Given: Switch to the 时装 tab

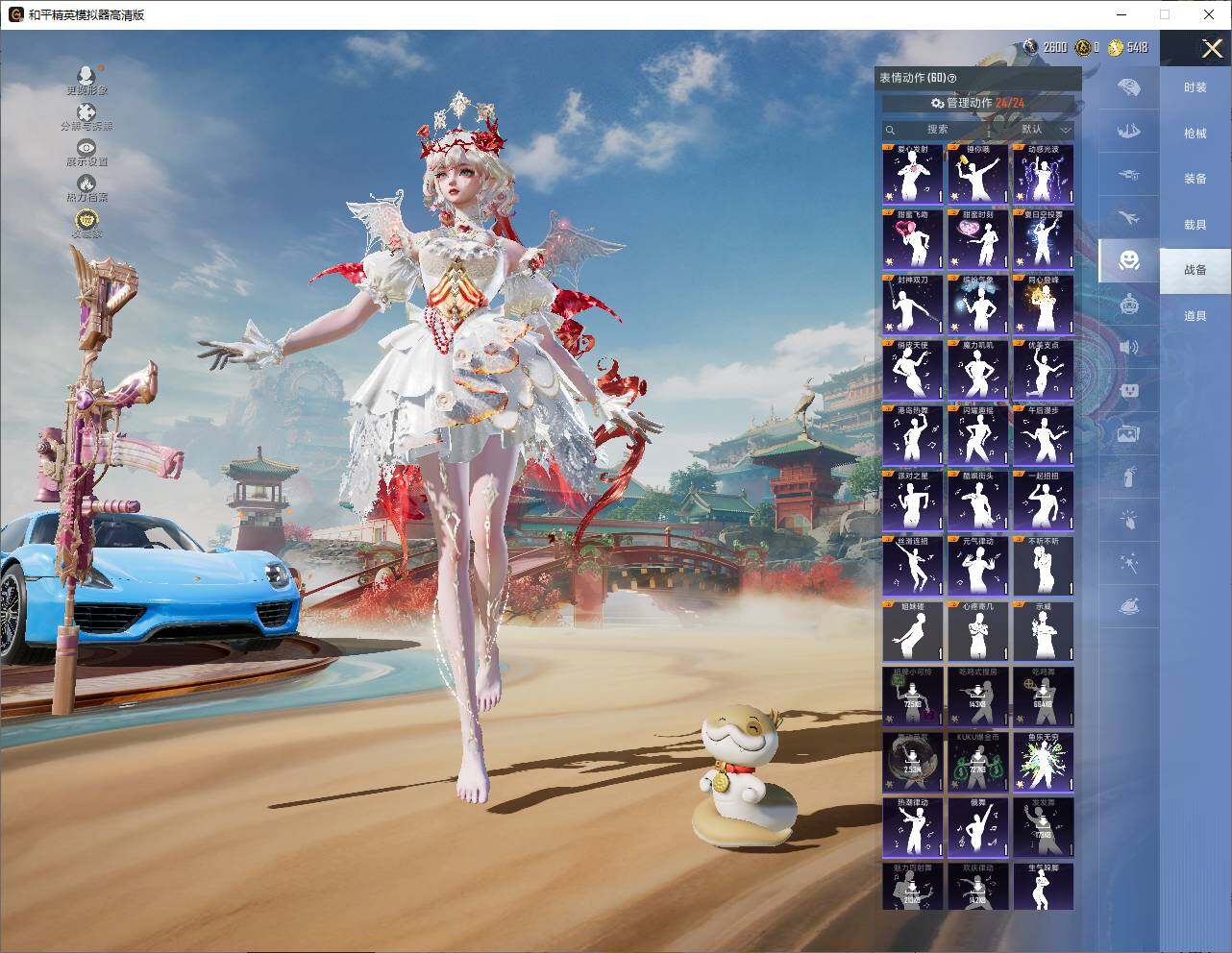Looking at the screenshot, I should pyautogui.click(x=1195, y=87).
